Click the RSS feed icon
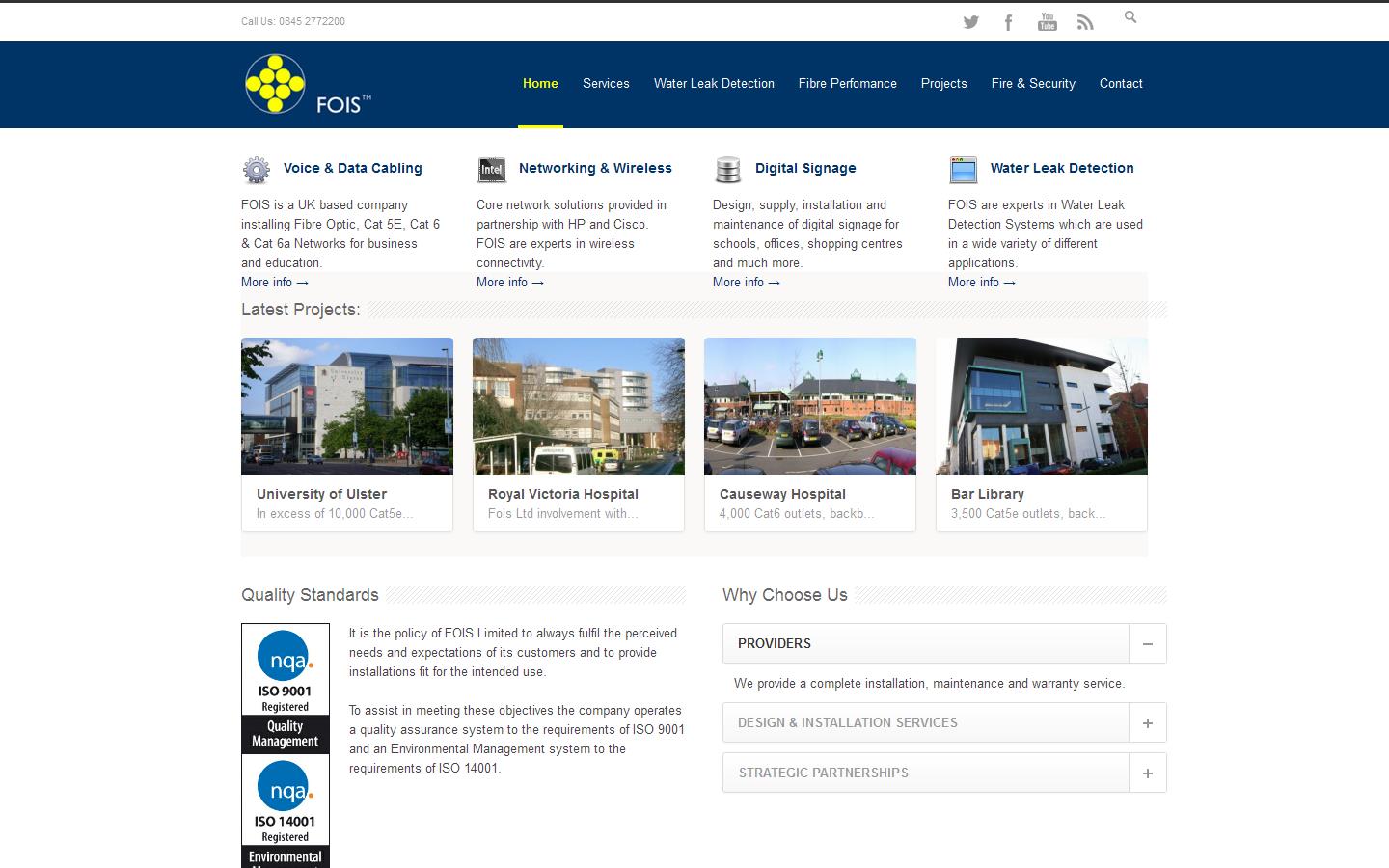1389x868 pixels. tap(1085, 22)
